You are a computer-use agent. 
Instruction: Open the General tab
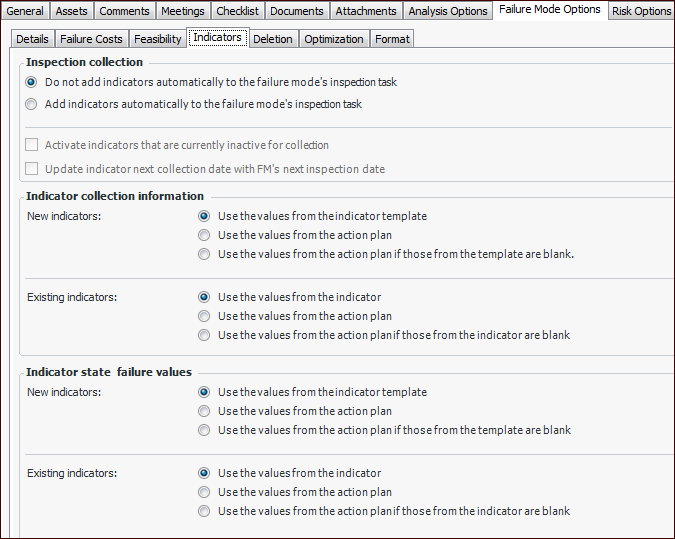(x=25, y=11)
